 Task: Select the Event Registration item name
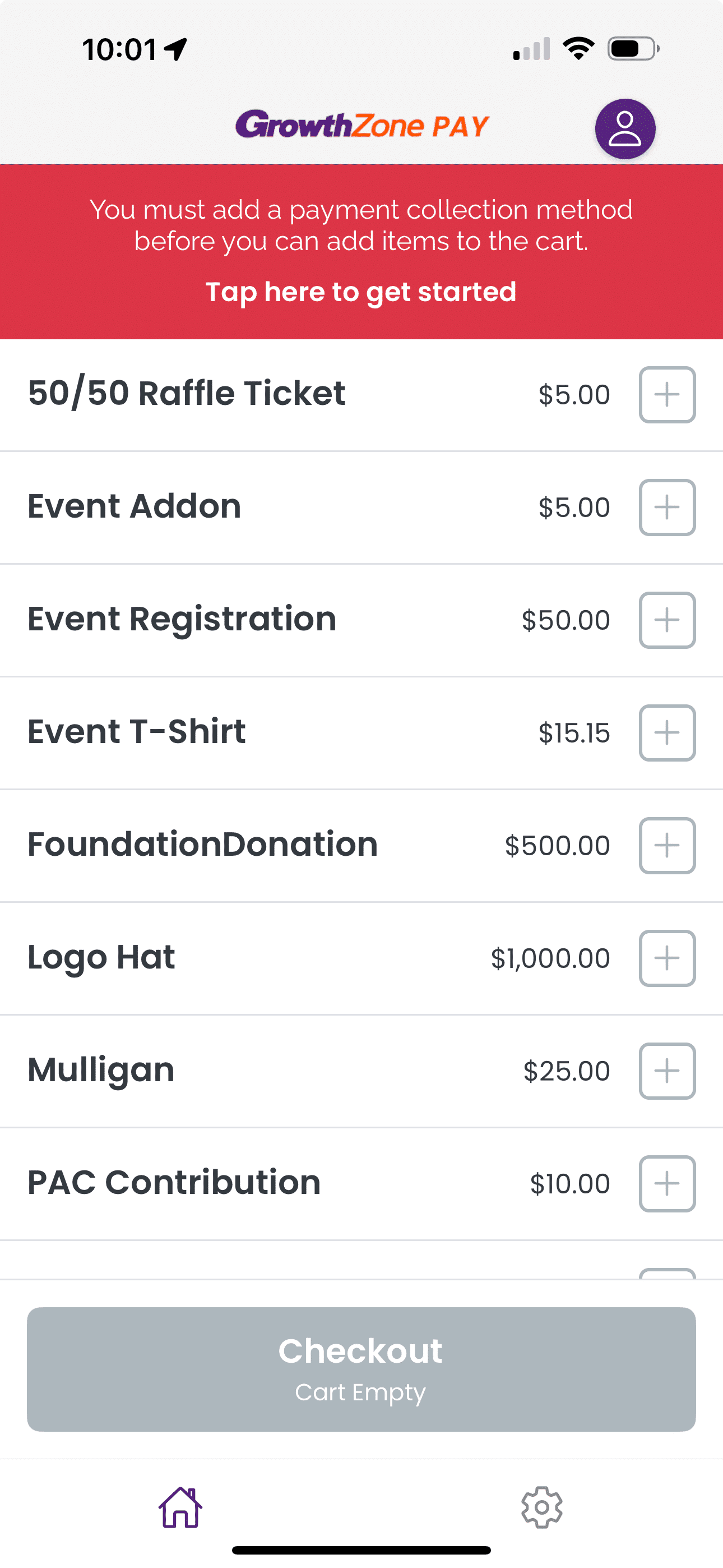click(182, 619)
